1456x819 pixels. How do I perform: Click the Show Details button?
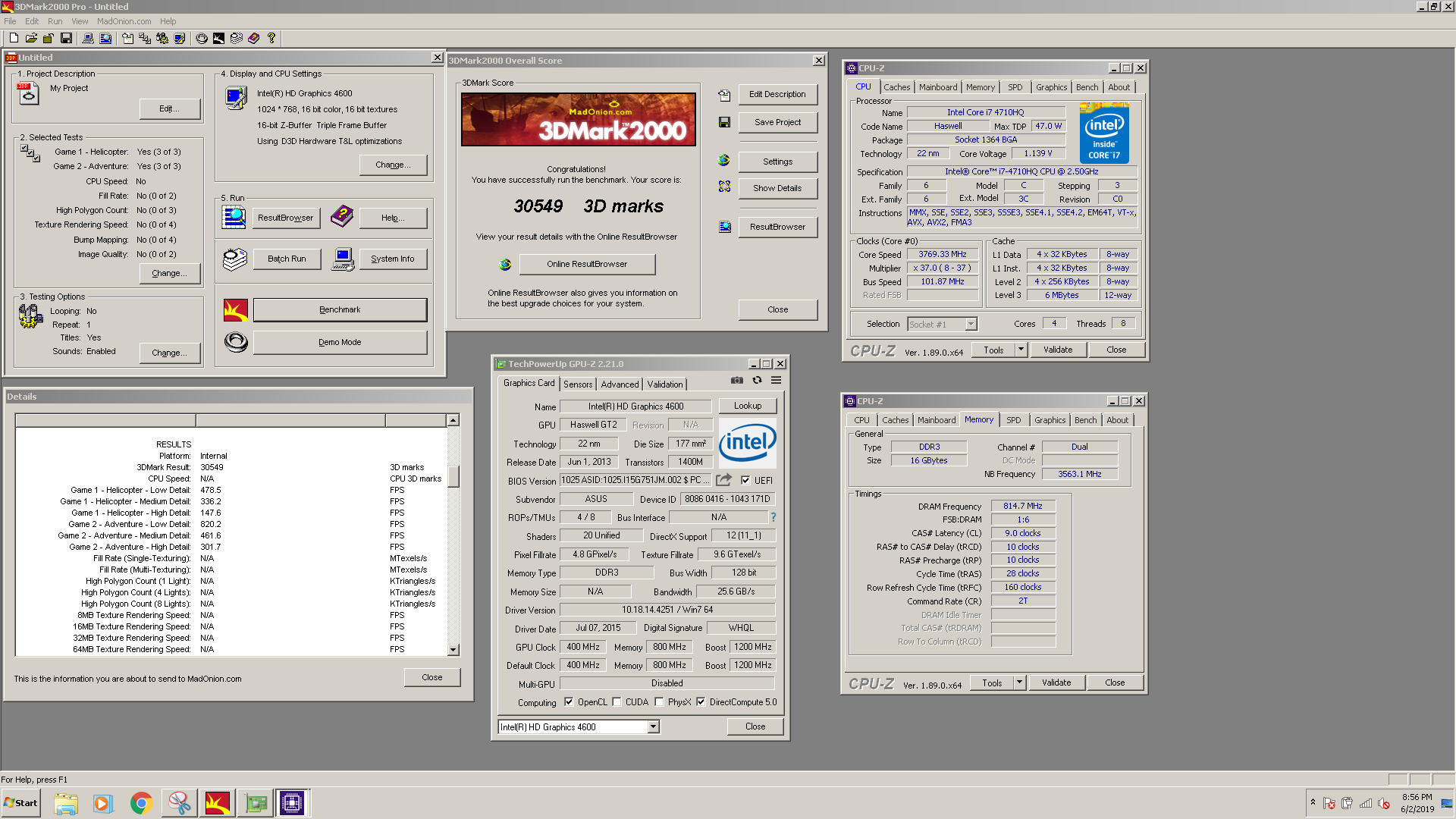(777, 188)
